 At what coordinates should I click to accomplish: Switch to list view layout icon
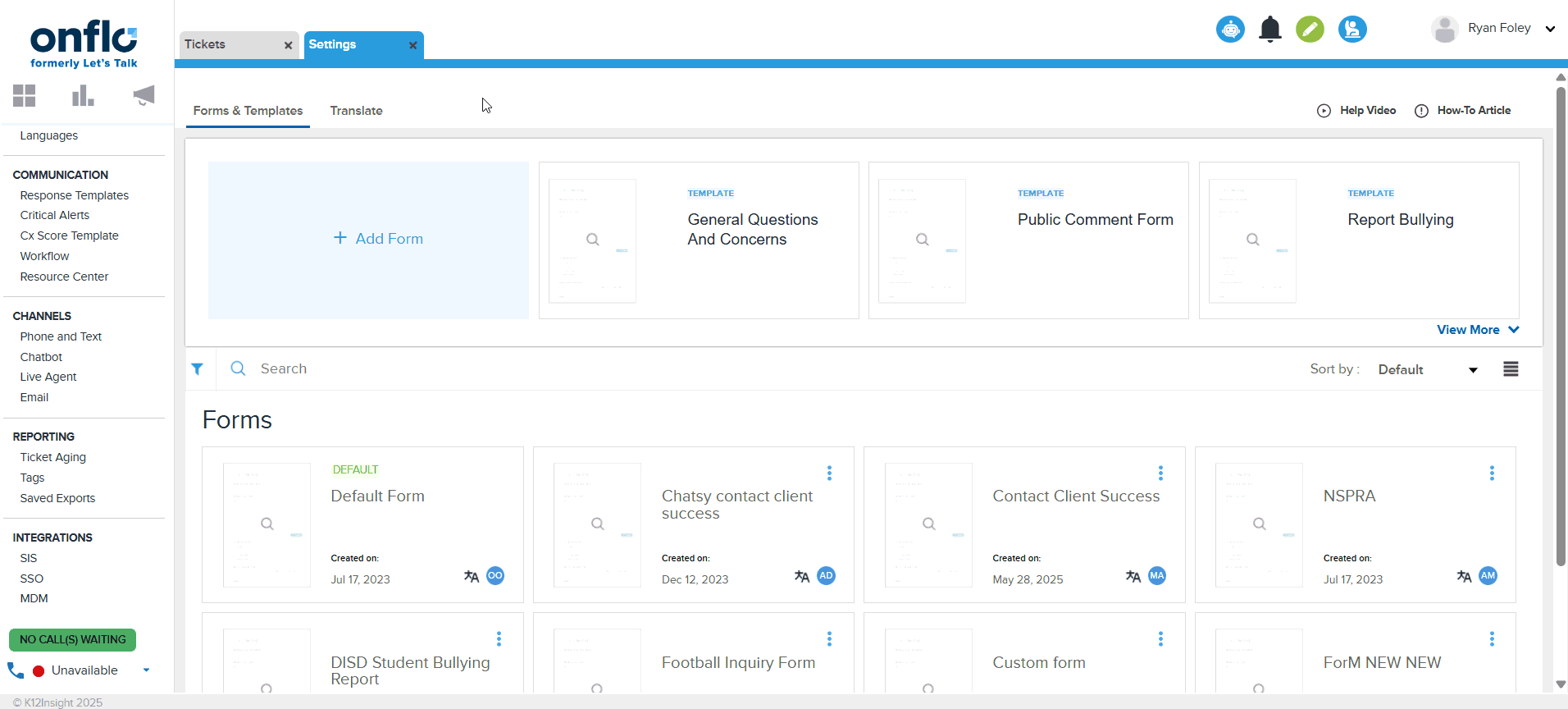(1511, 369)
